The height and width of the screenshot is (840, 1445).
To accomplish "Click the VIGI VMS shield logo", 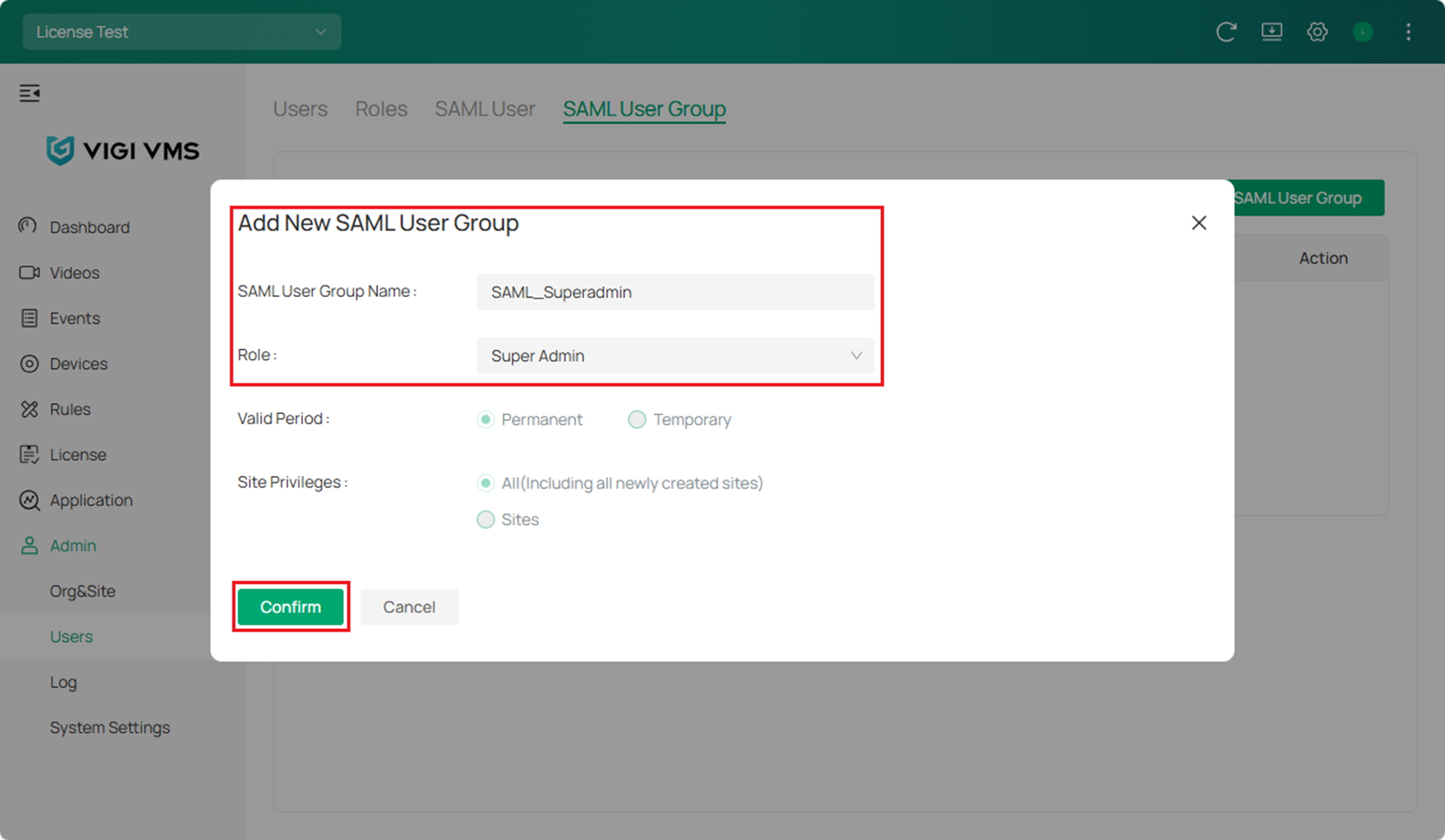I will (x=60, y=151).
